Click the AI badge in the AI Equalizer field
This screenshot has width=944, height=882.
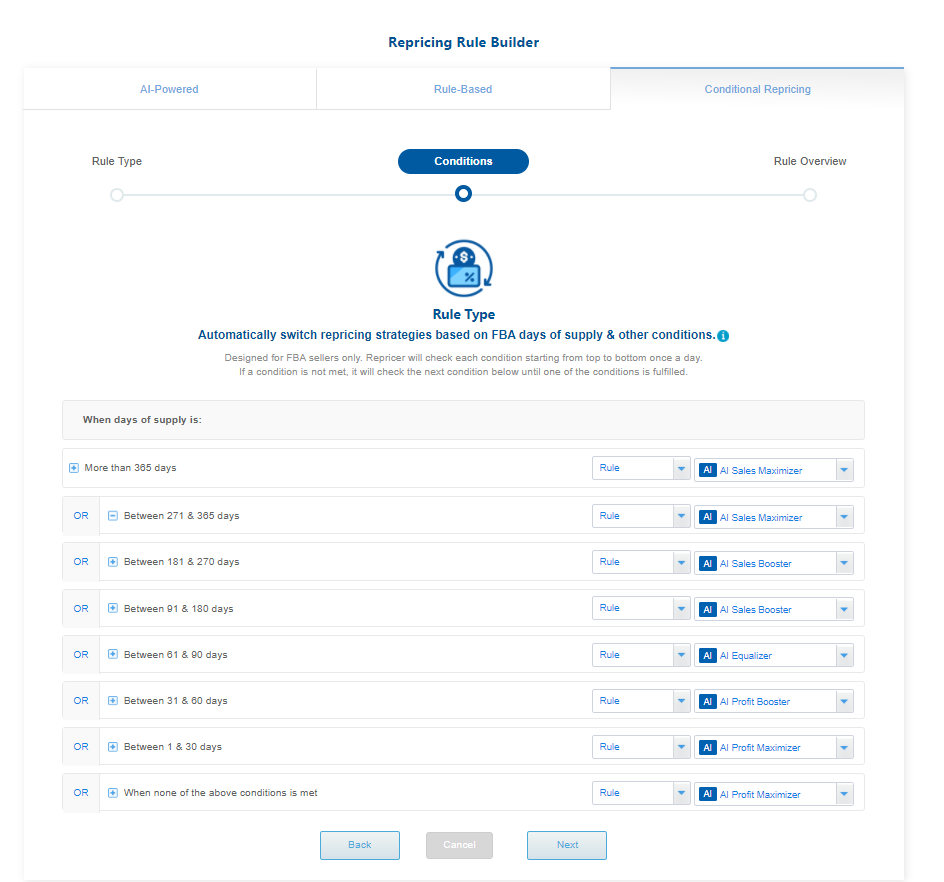tap(707, 655)
